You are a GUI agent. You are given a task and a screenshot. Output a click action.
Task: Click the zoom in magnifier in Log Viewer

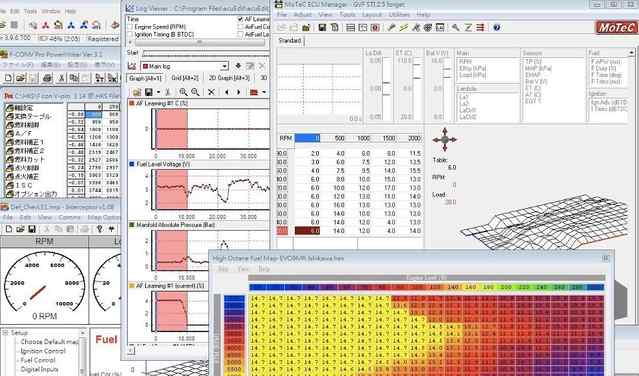183,92
